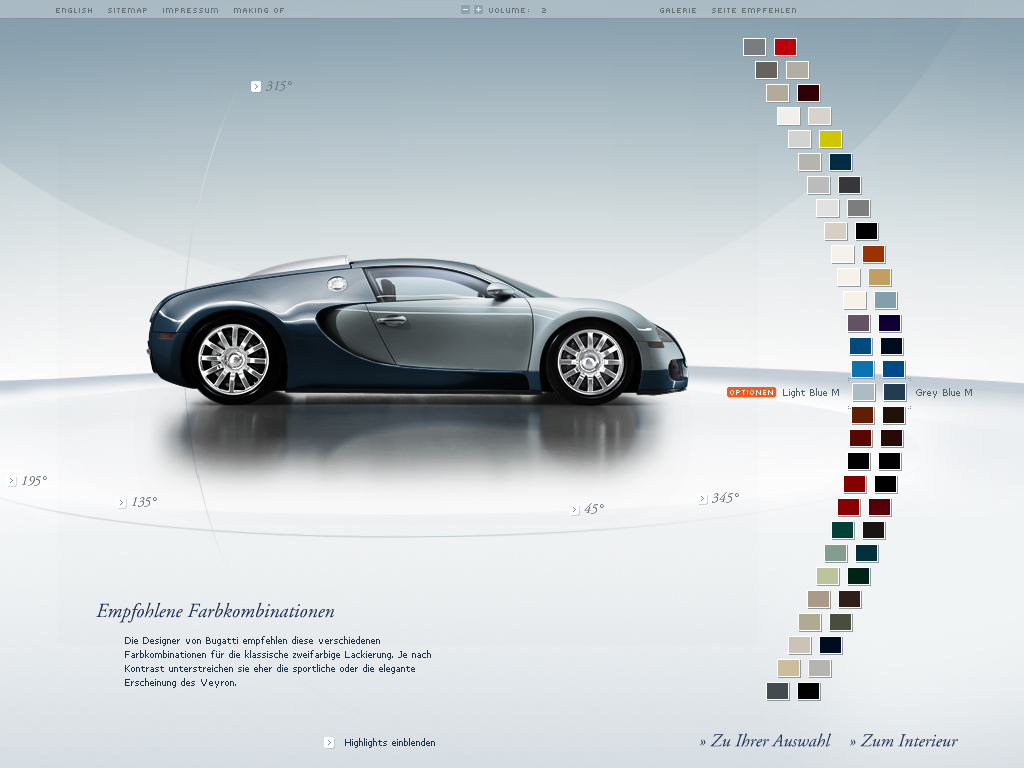Toggle Highlights einblenden arrow
The height and width of the screenshot is (768, 1024).
tap(329, 742)
